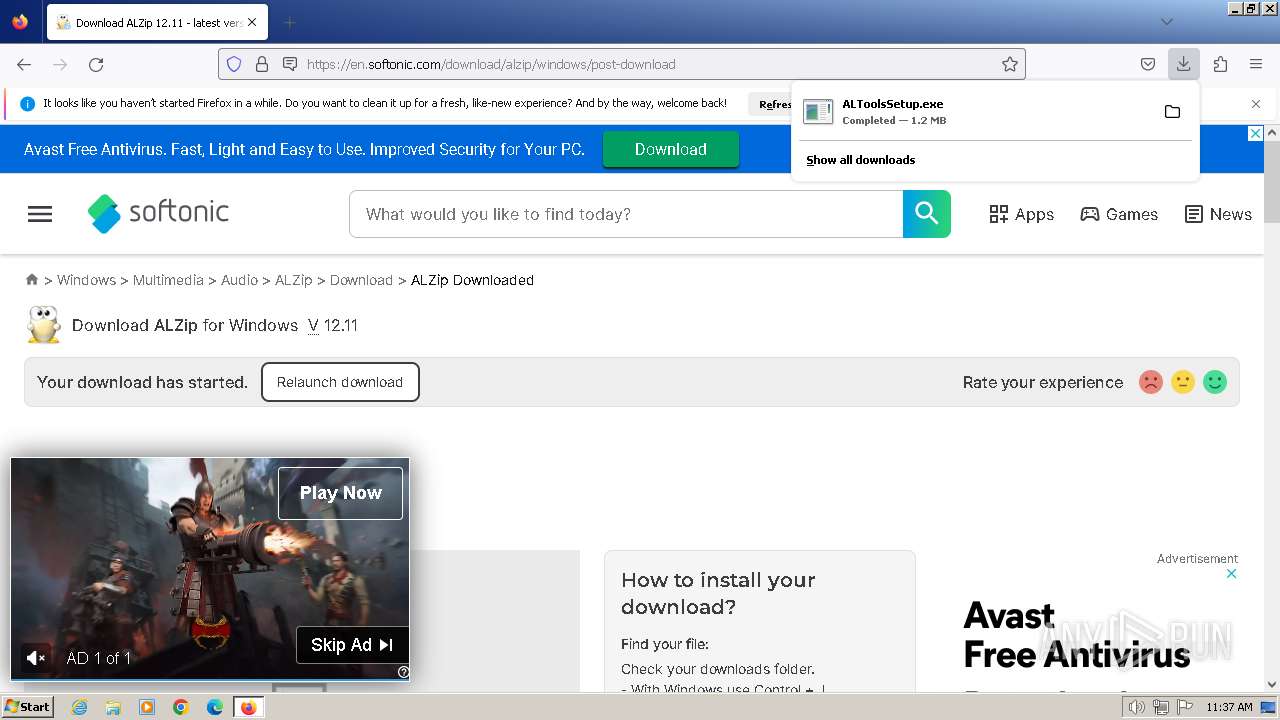Open Save to Pocket icon
Viewport: 1280px width, 720px height.
pos(1148,64)
